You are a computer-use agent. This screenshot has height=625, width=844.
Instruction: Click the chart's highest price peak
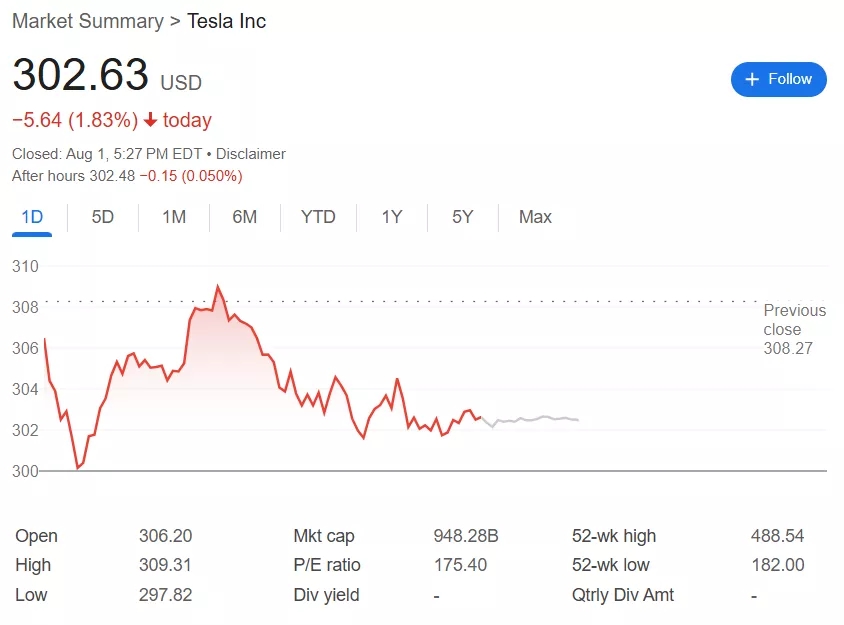pyautogui.click(x=217, y=287)
